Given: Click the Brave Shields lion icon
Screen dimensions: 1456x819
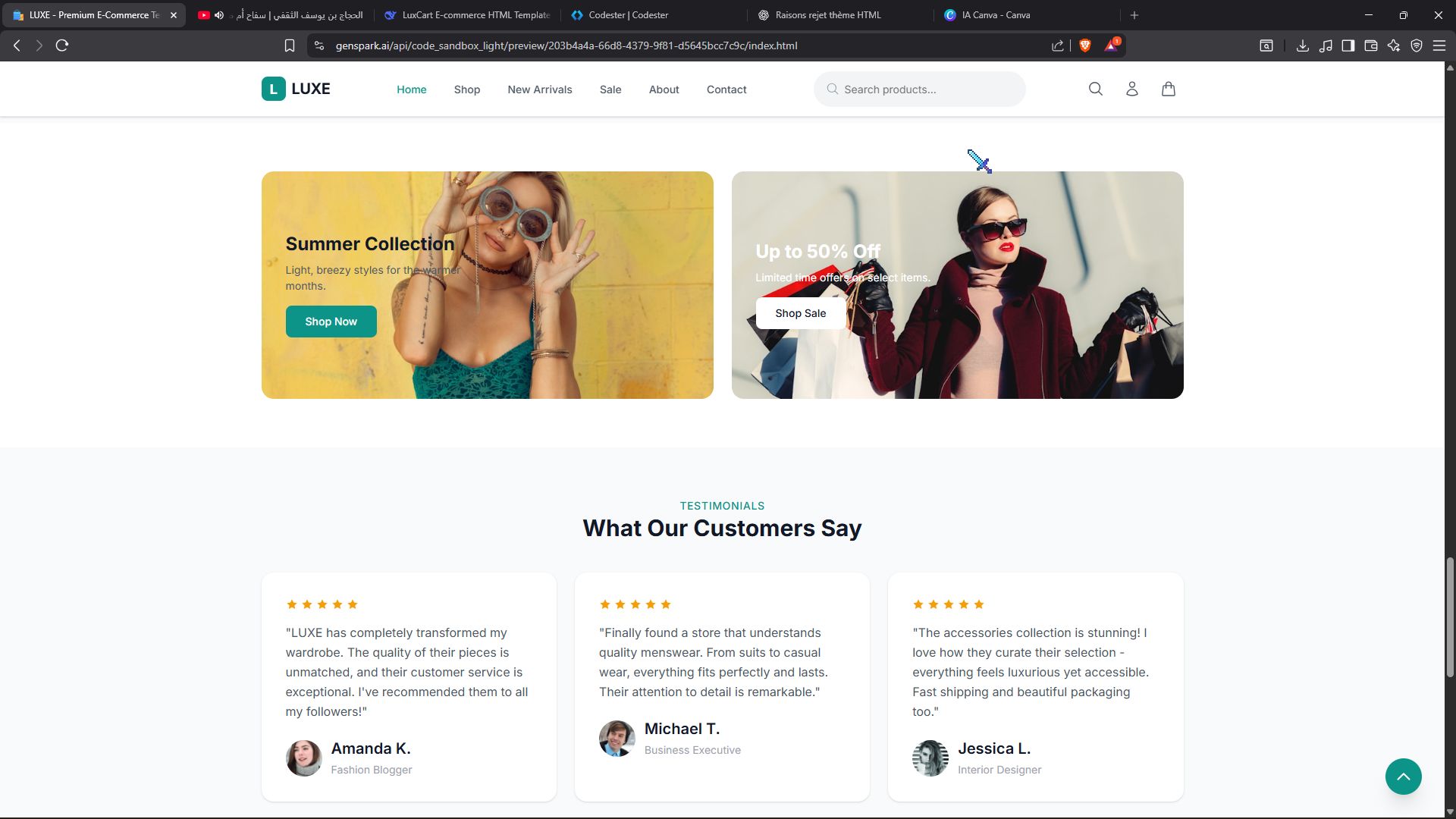Looking at the screenshot, I should [1084, 45].
